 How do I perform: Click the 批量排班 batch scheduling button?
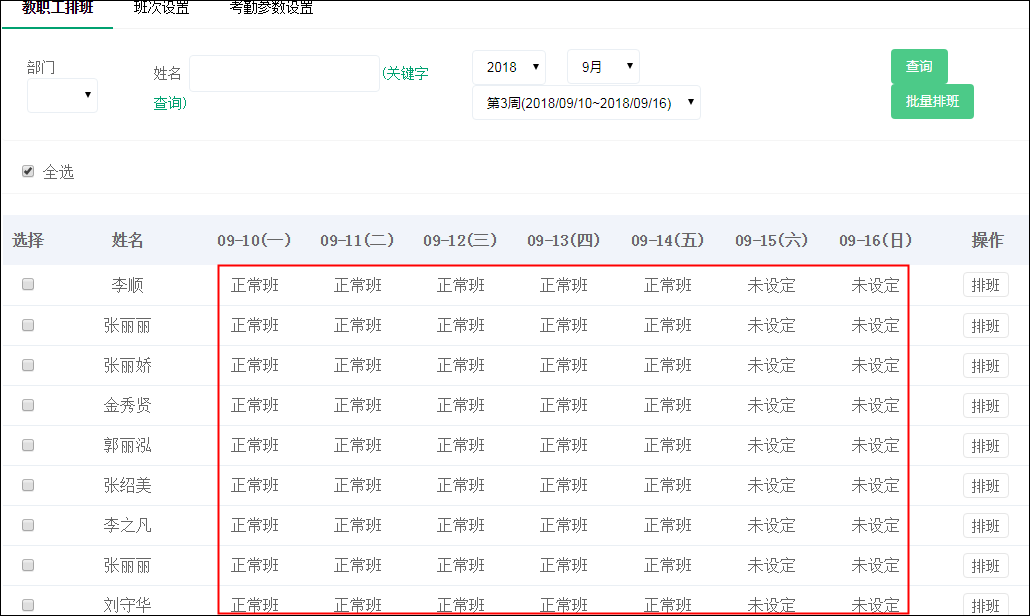[932, 101]
